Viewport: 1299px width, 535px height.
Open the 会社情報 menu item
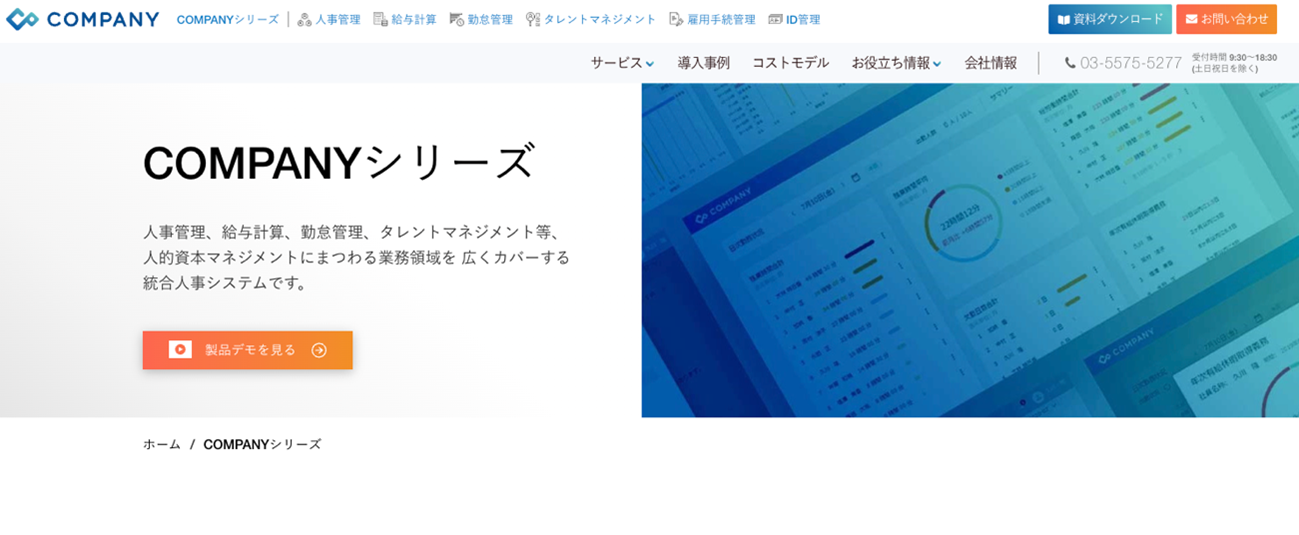(x=990, y=63)
